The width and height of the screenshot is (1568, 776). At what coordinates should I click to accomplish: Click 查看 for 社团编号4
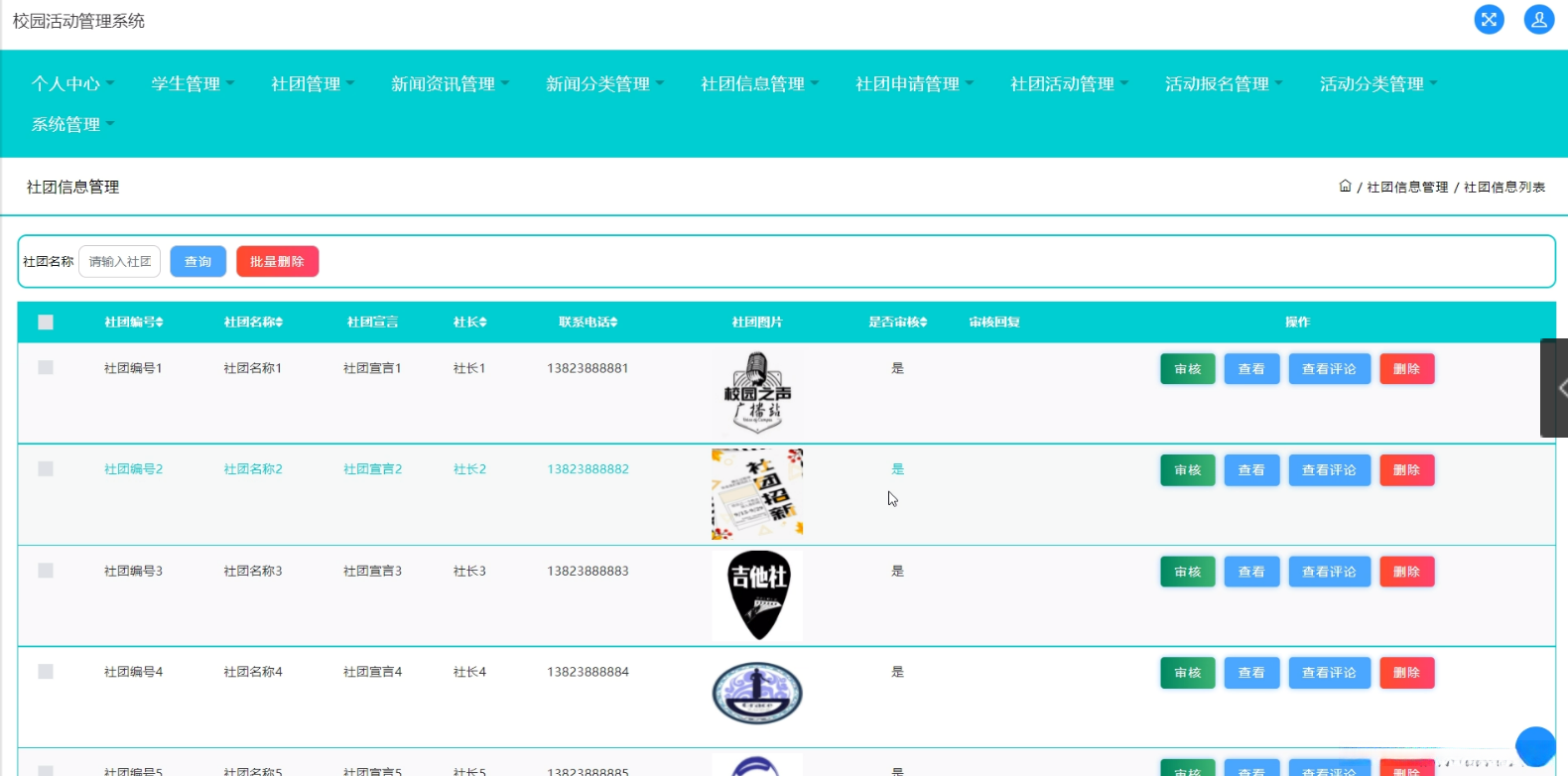pos(1252,673)
